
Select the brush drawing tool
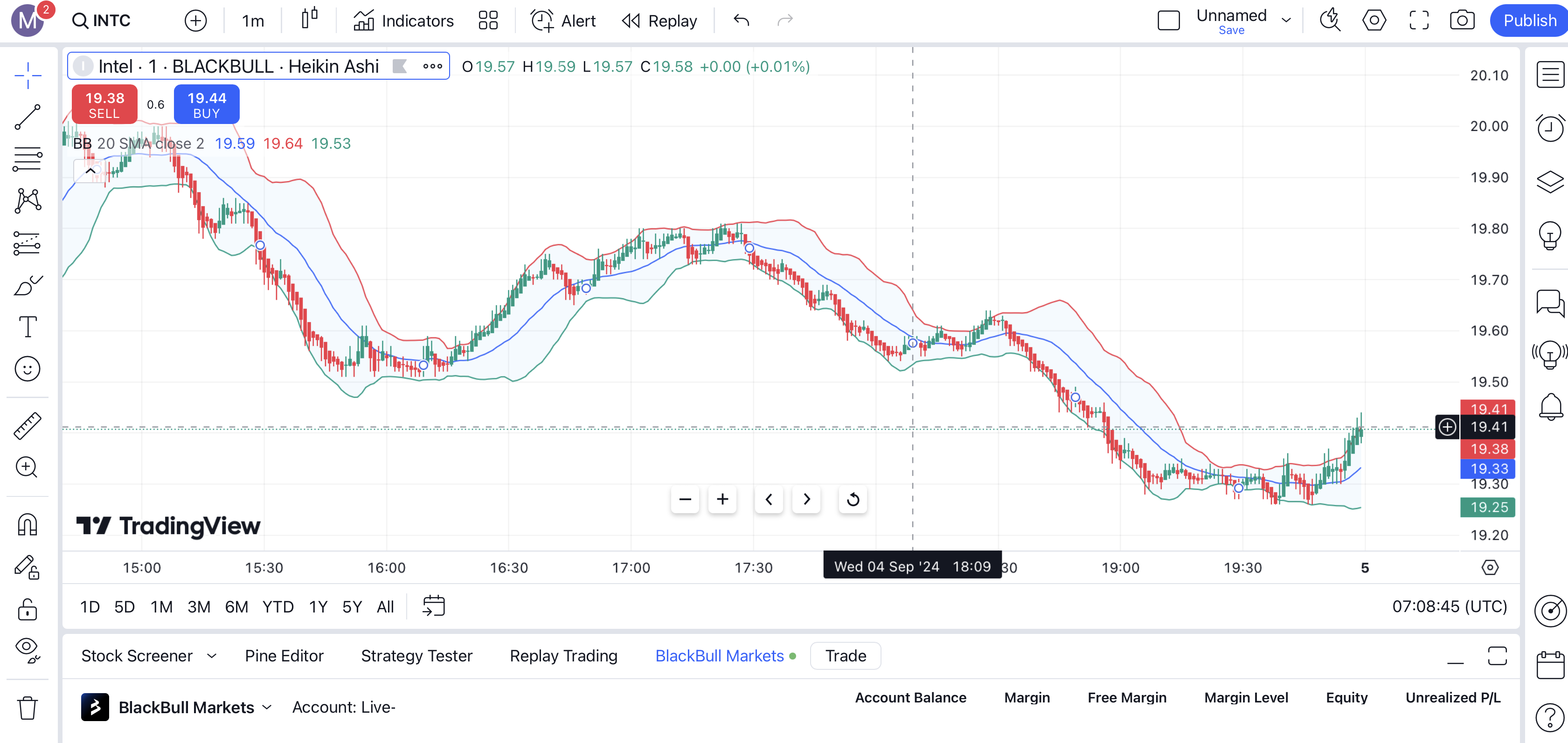click(28, 285)
